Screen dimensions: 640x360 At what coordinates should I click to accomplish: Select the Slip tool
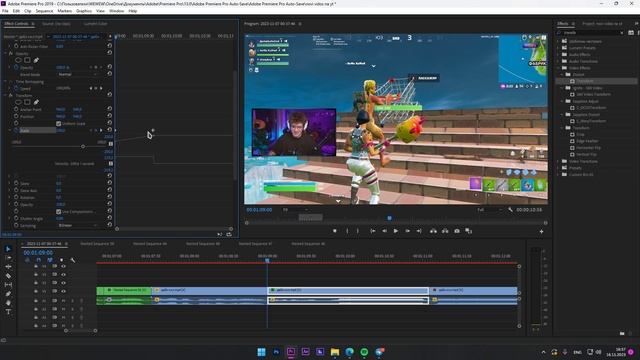coord(8,285)
